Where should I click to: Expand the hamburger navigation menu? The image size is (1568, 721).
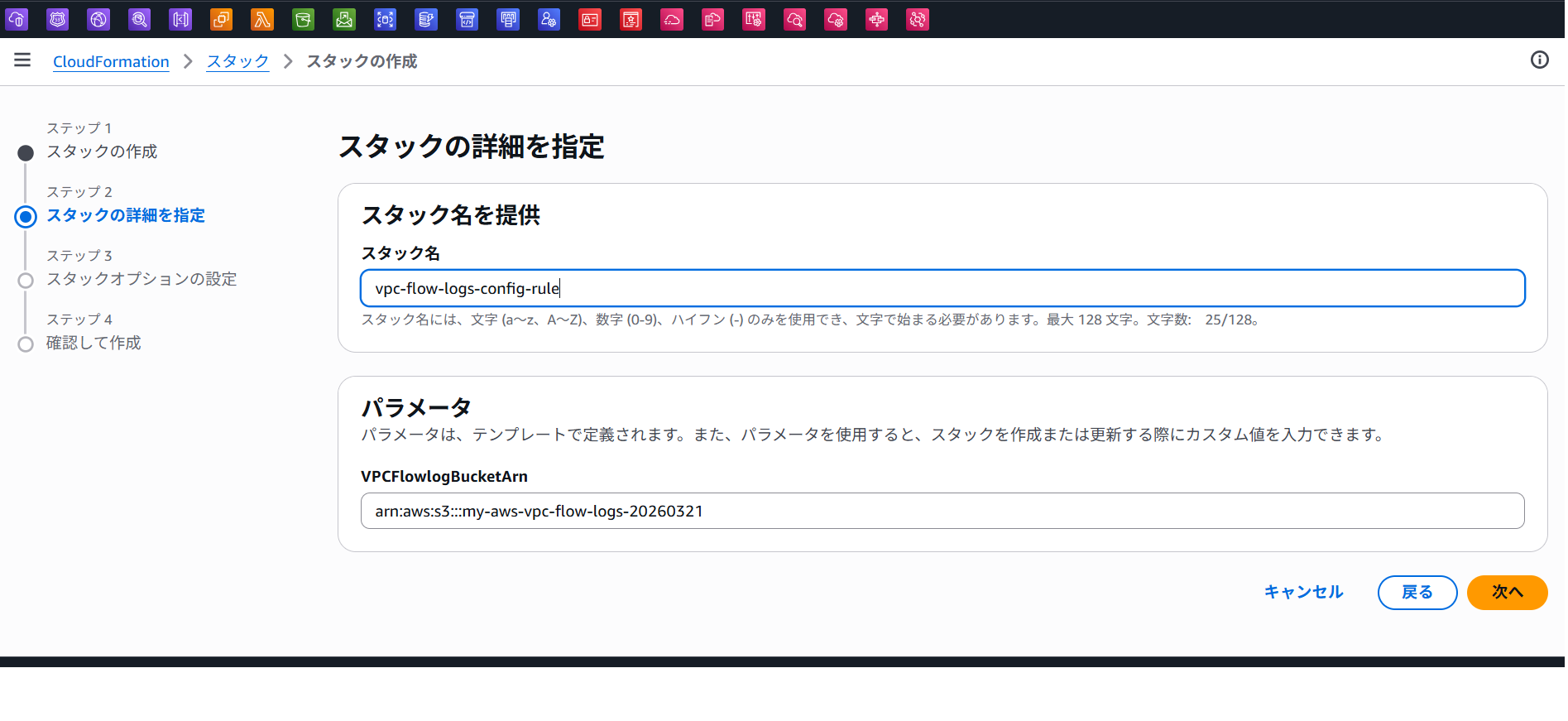pos(22,60)
